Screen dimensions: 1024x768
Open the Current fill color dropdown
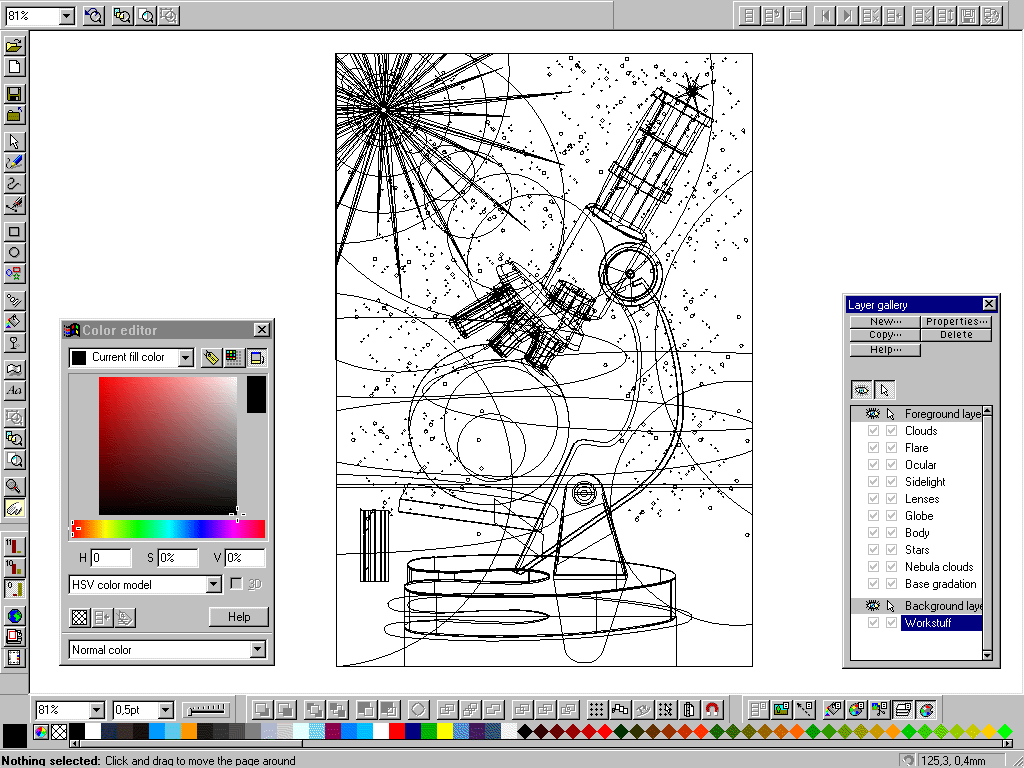click(x=185, y=357)
